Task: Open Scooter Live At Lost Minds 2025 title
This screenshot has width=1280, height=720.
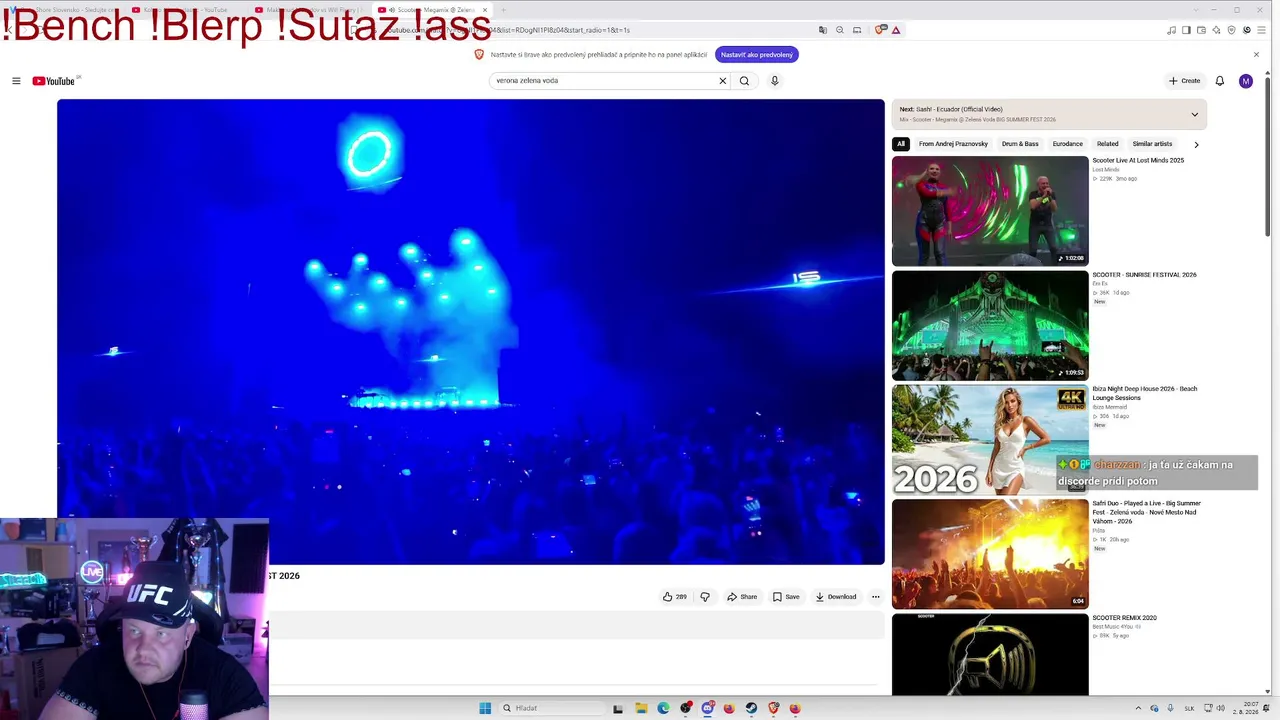Action: (1138, 160)
